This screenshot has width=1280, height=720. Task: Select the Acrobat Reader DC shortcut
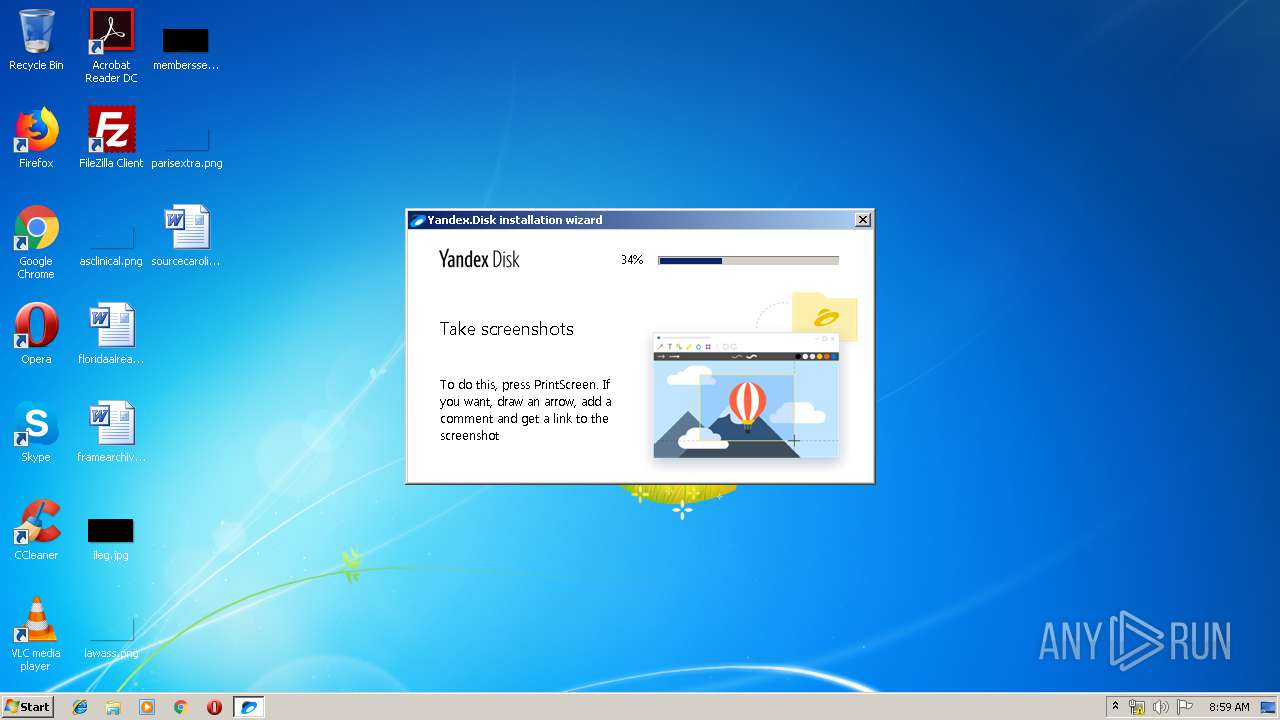click(111, 46)
